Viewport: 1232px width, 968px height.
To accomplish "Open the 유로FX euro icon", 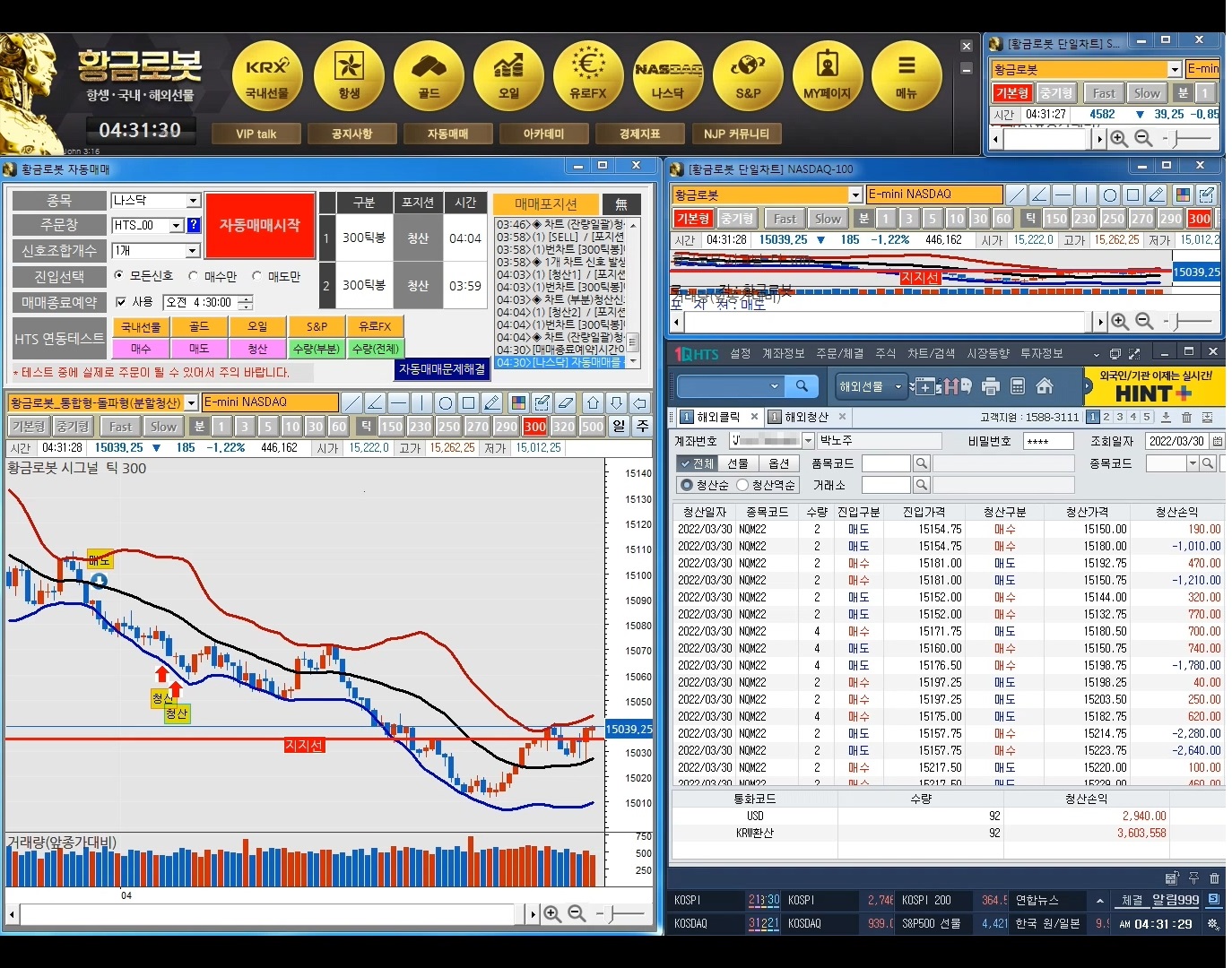I will tap(588, 75).
